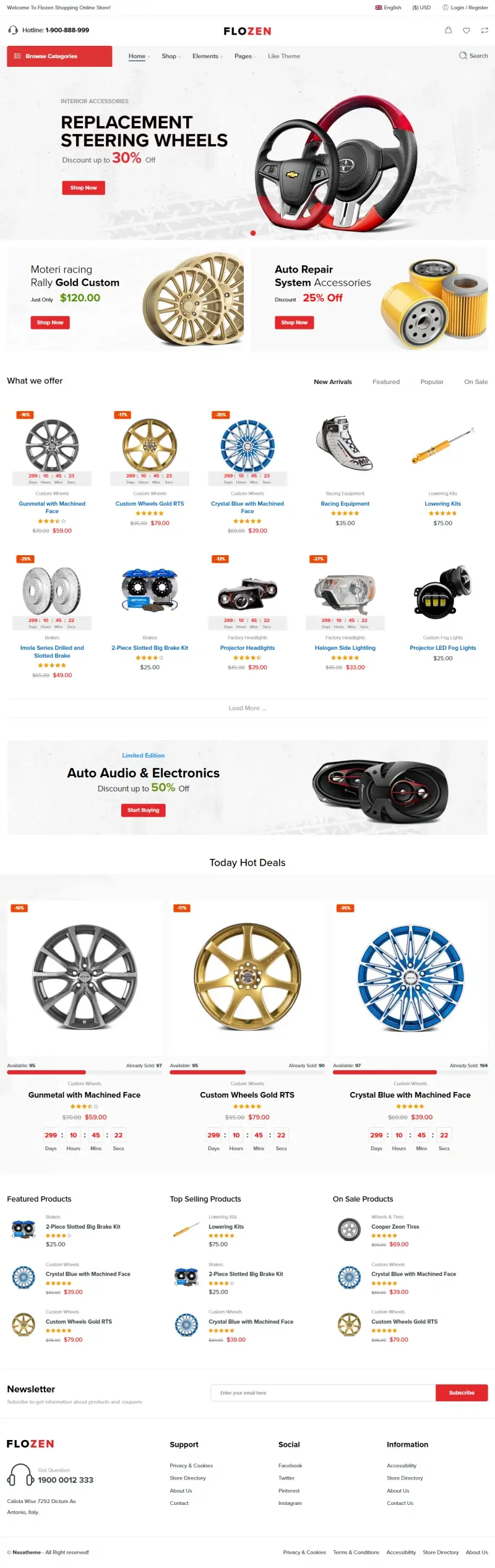Open wishlist via the heart icon
Screen dimensions: 495x1568
(467, 30)
